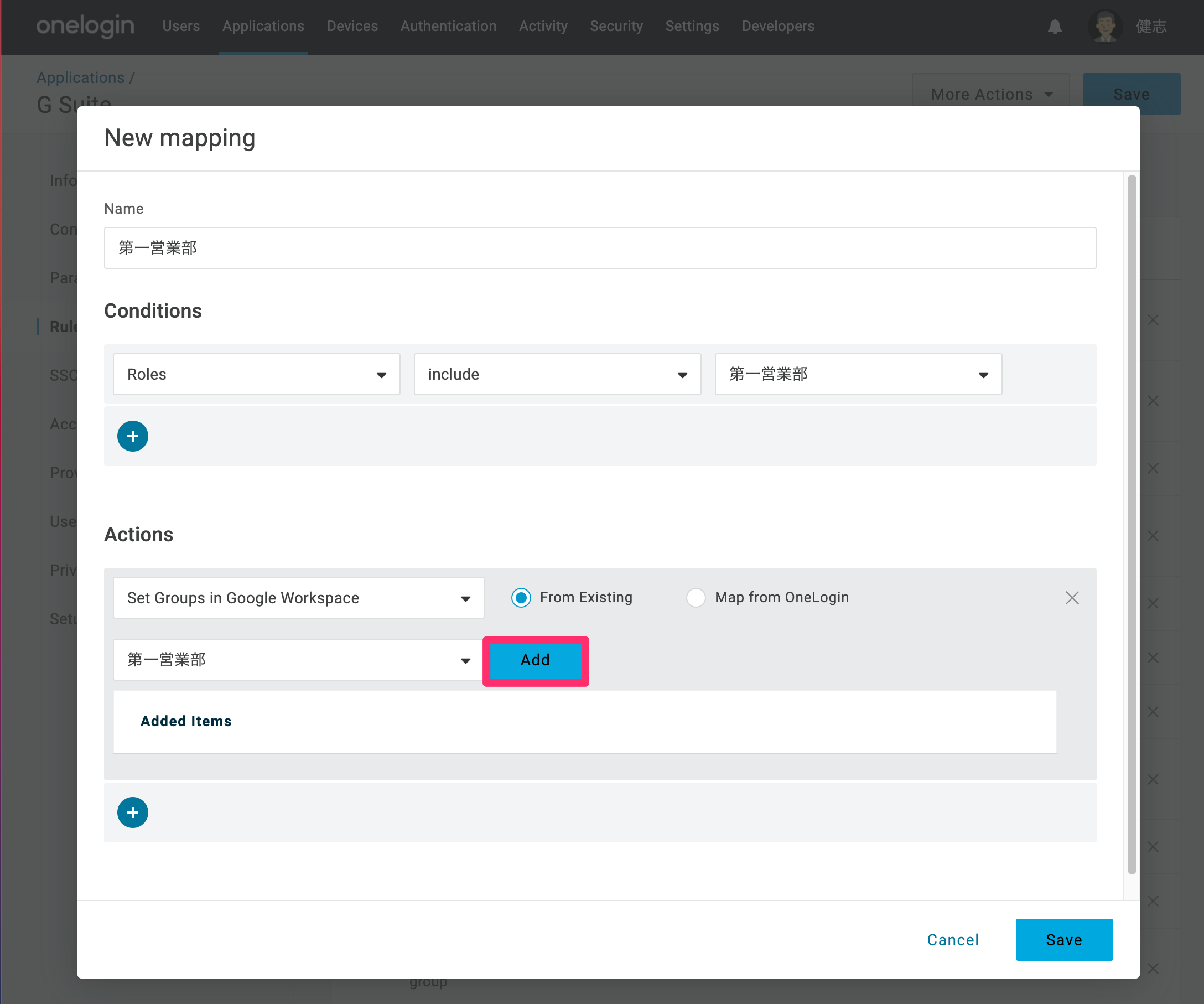Open the Roles condition dropdown
The height and width of the screenshot is (1004, 1204).
[x=256, y=374]
